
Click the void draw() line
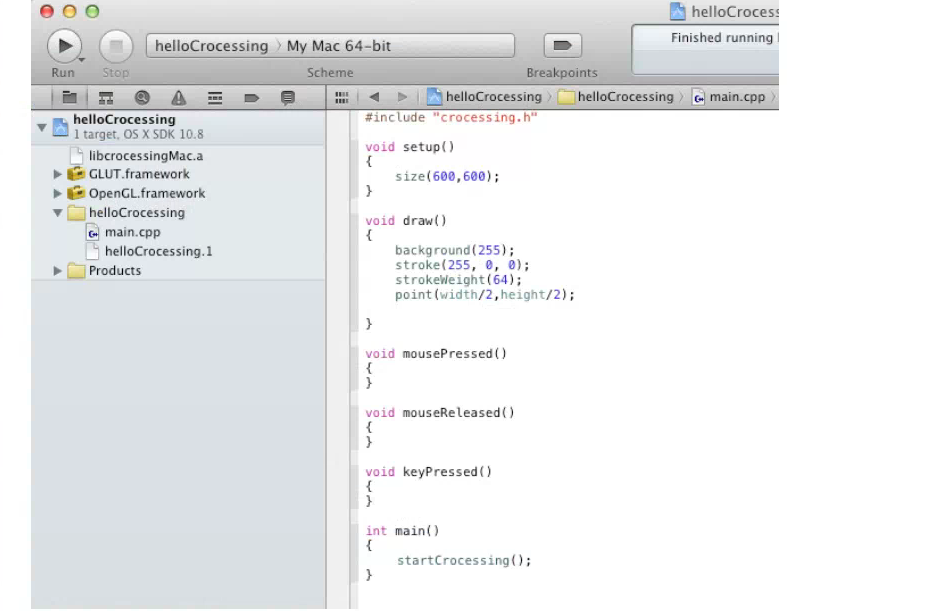click(406, 221)
